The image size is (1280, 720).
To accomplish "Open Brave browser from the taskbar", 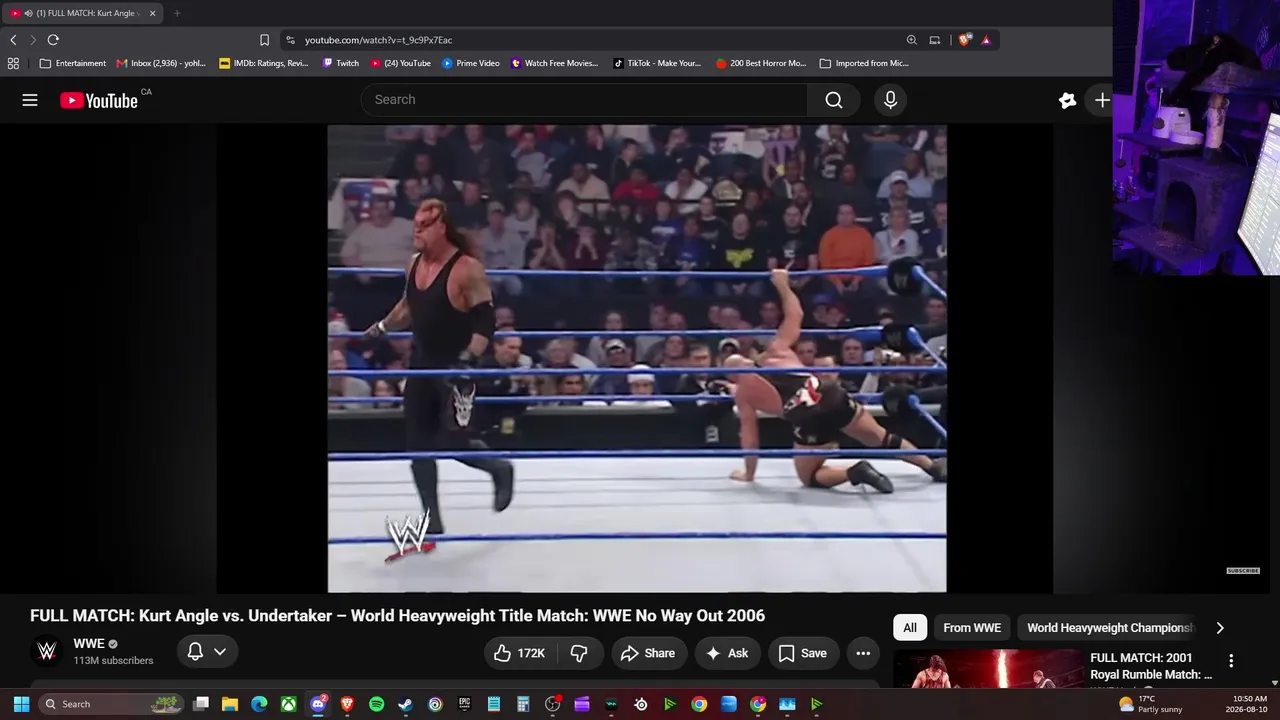I will click(347, 704).
